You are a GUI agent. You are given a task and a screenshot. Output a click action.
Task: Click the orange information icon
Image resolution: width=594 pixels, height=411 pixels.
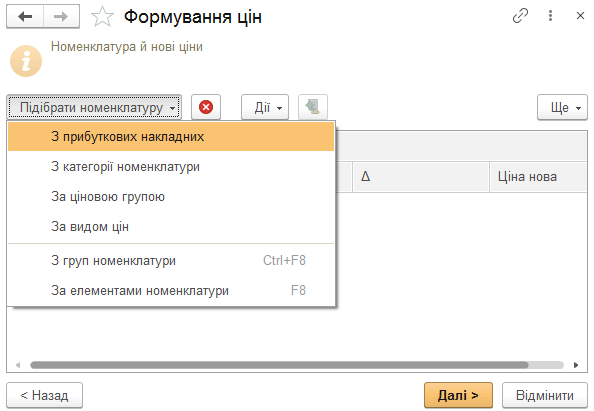click(26, 61)
